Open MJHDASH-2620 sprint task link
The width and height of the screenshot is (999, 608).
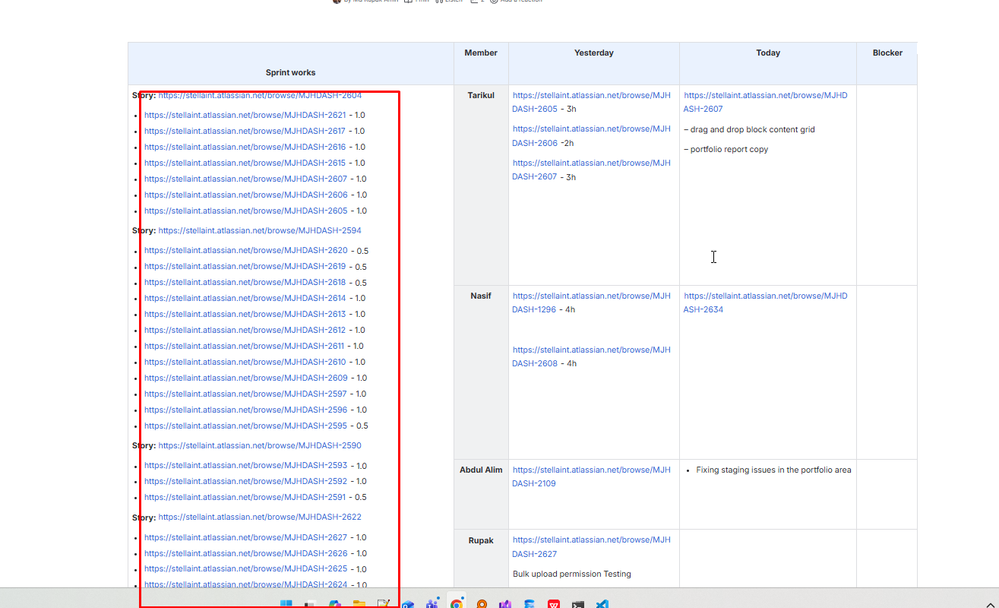[246, 250]
